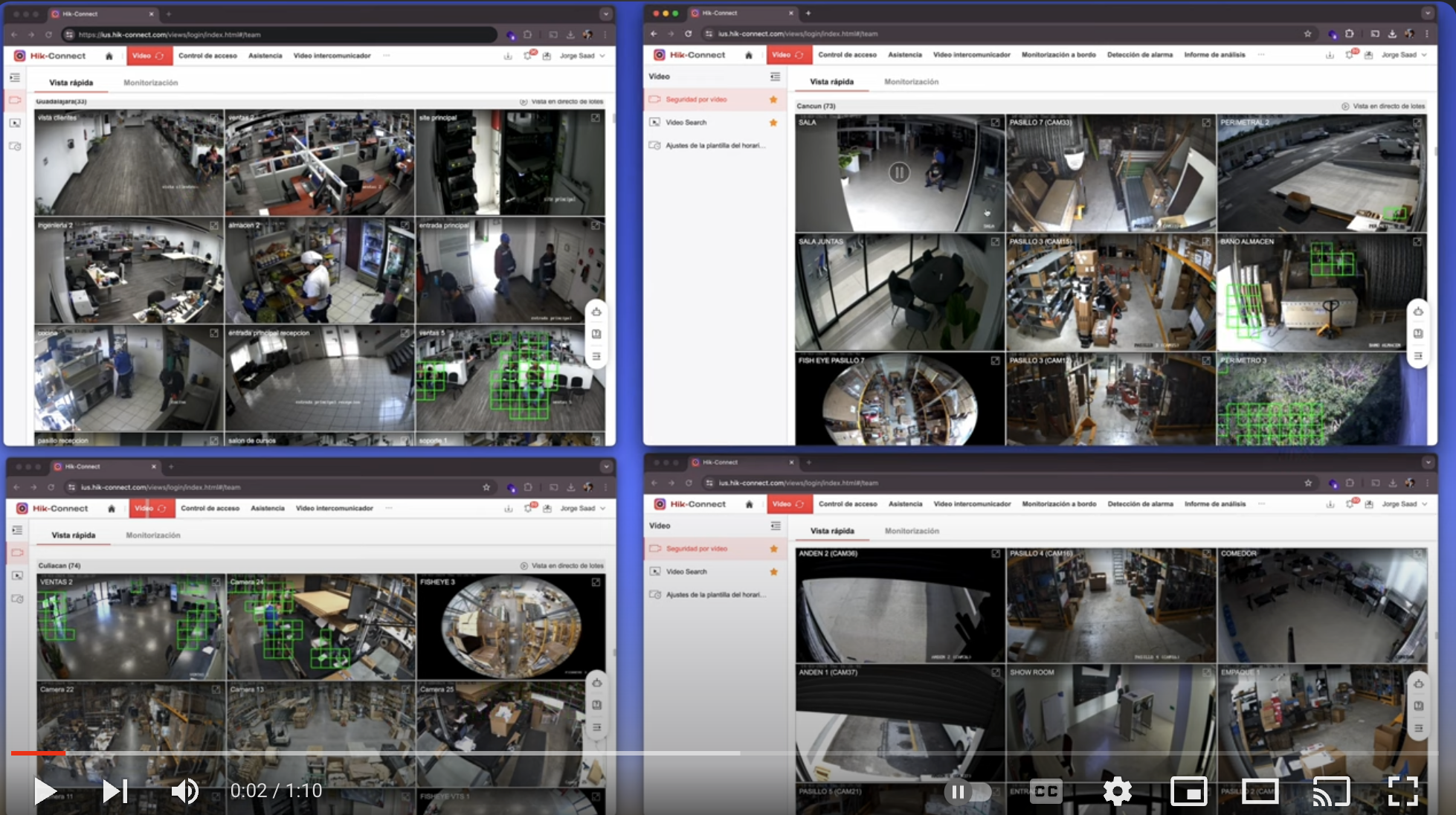
Task: Open Video Search in the top-right sidebar
Action: [x=686, y=123]
